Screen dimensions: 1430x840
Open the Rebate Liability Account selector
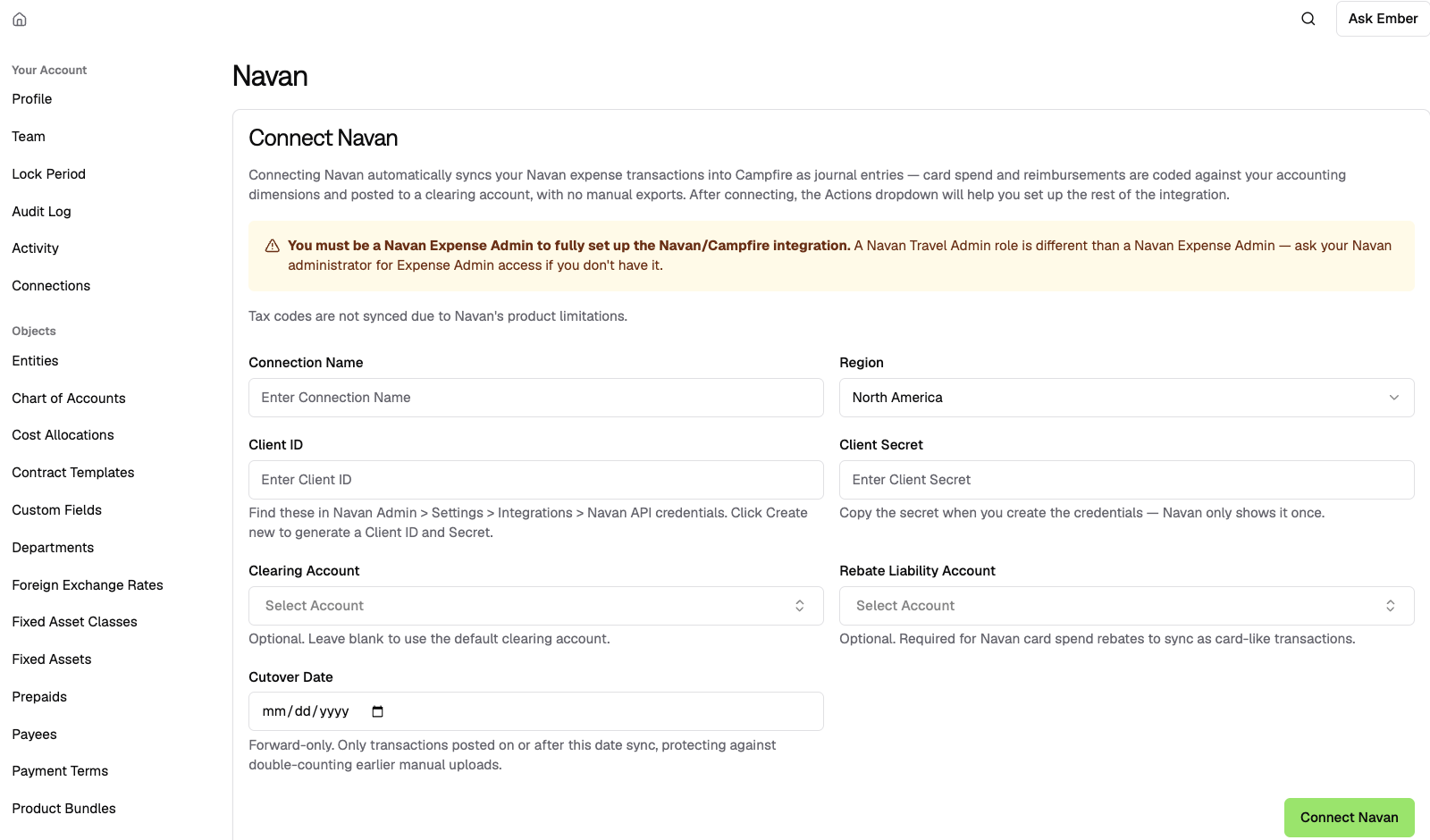1127,606
